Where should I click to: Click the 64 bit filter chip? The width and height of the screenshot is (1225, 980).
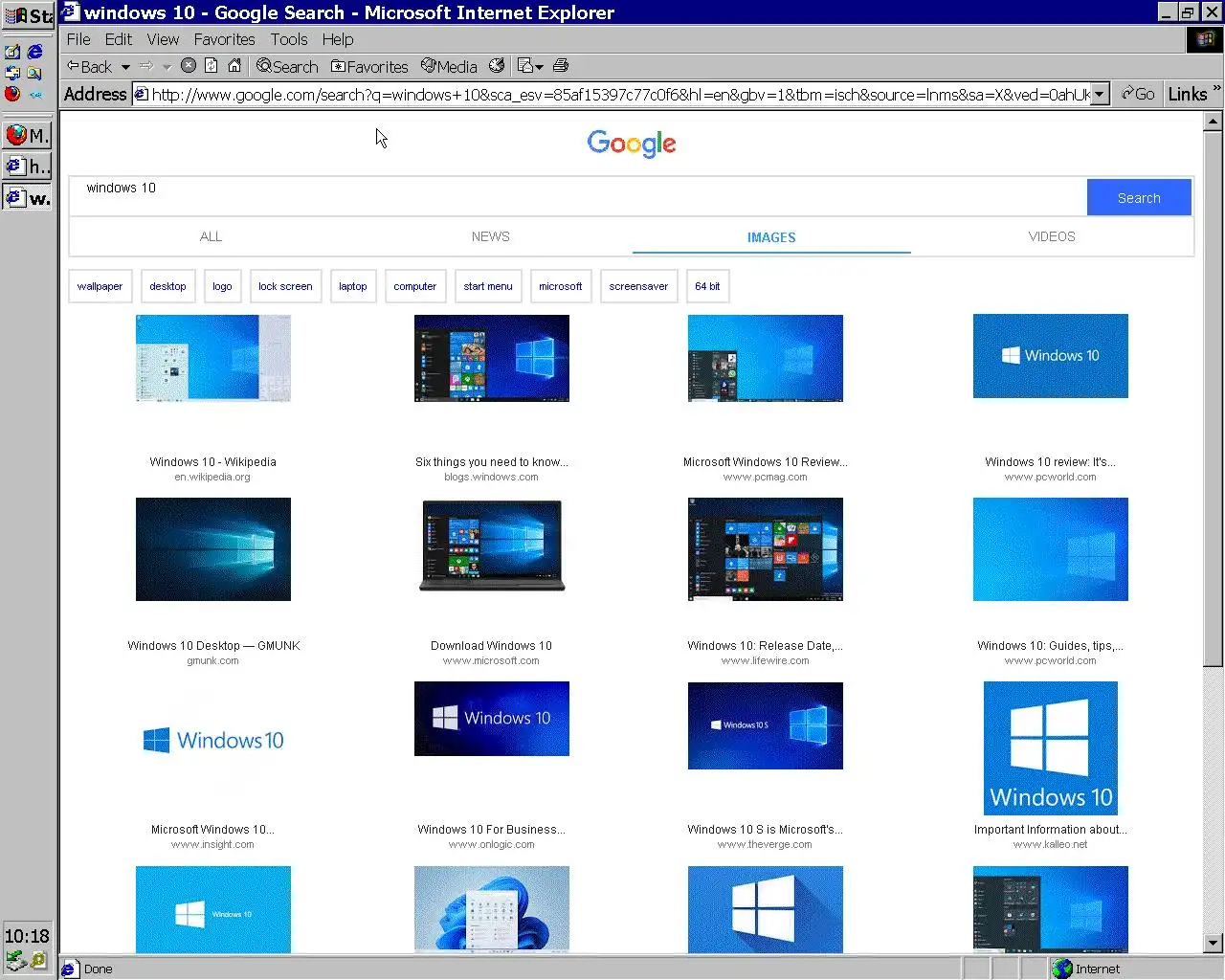pos(707,286)
